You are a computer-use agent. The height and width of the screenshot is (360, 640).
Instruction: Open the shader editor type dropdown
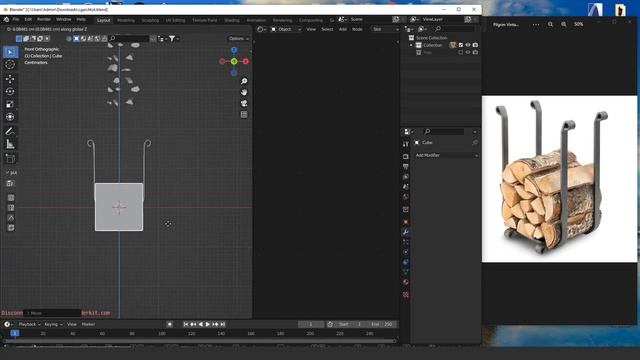pos(262,29)
